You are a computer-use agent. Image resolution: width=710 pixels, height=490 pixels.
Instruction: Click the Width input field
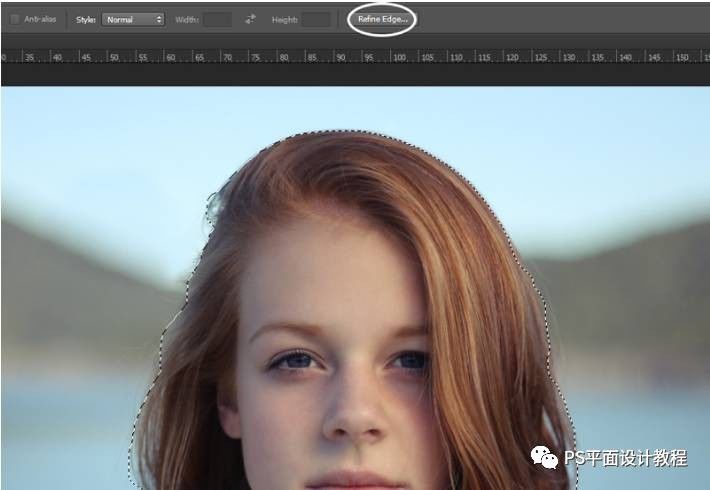point(217,19)
